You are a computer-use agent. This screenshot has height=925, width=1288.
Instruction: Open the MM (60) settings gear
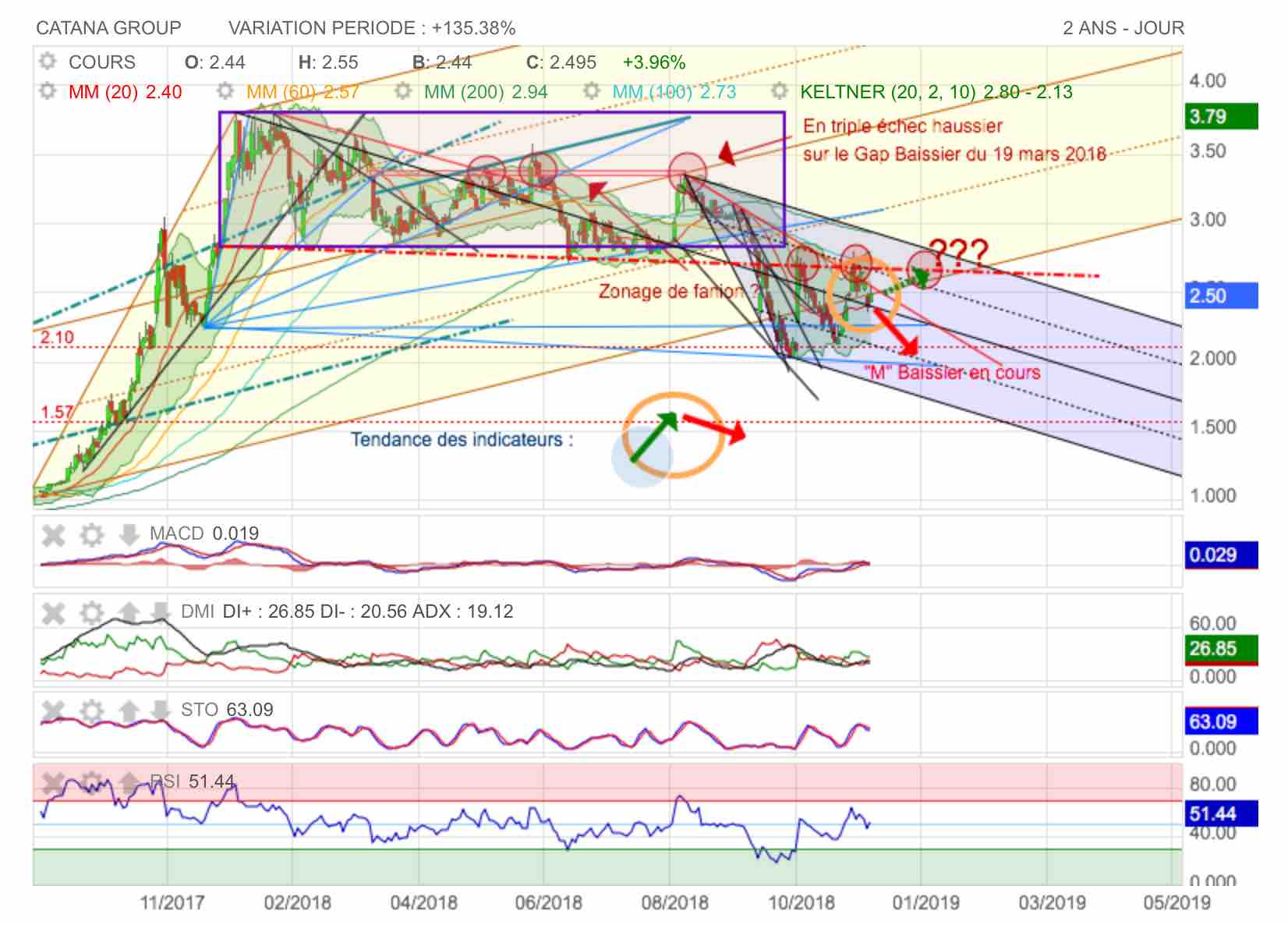coord(225,91)
